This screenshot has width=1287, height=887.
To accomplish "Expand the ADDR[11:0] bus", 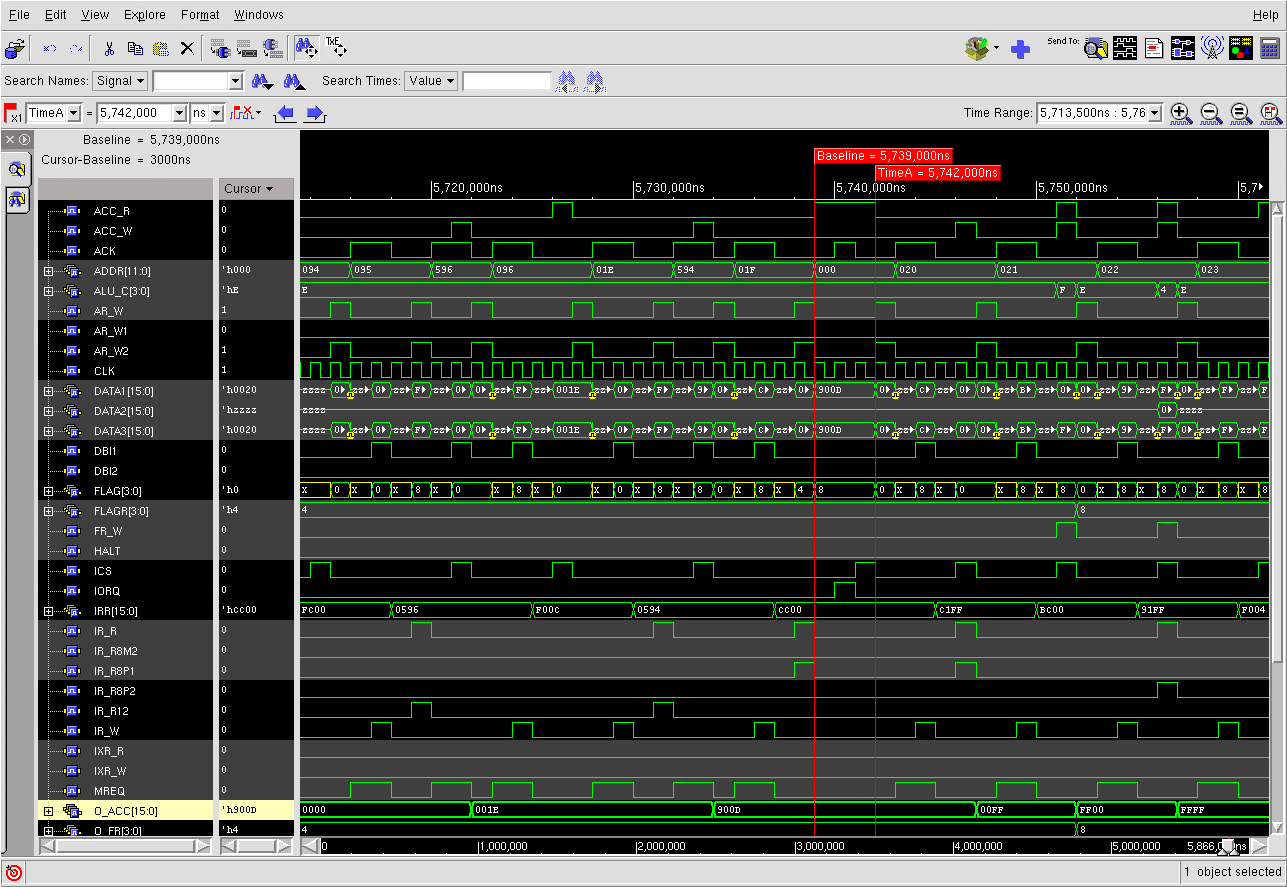I will pos(48,271).
